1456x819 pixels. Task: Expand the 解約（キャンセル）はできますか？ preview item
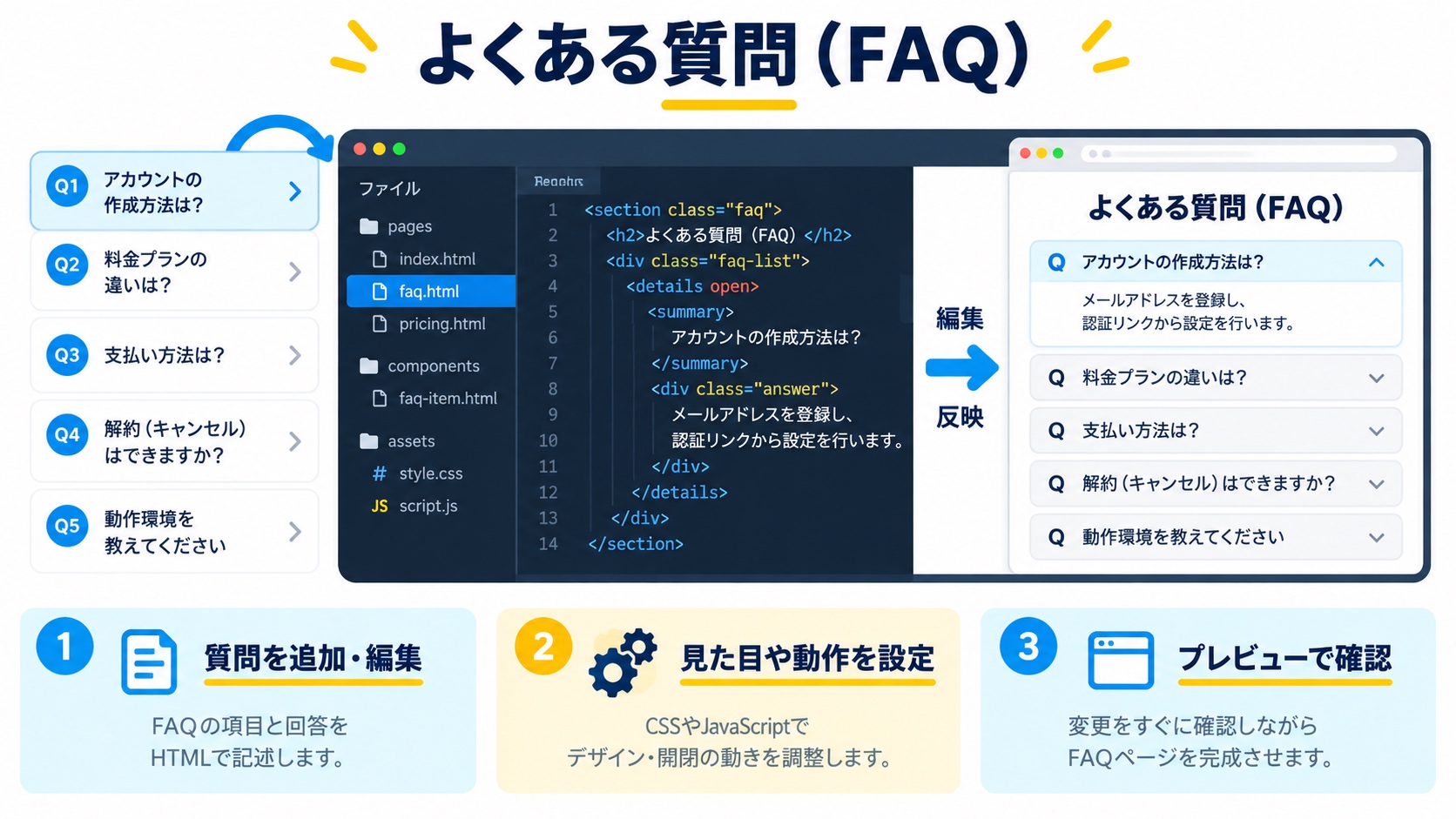point(1376,484)
